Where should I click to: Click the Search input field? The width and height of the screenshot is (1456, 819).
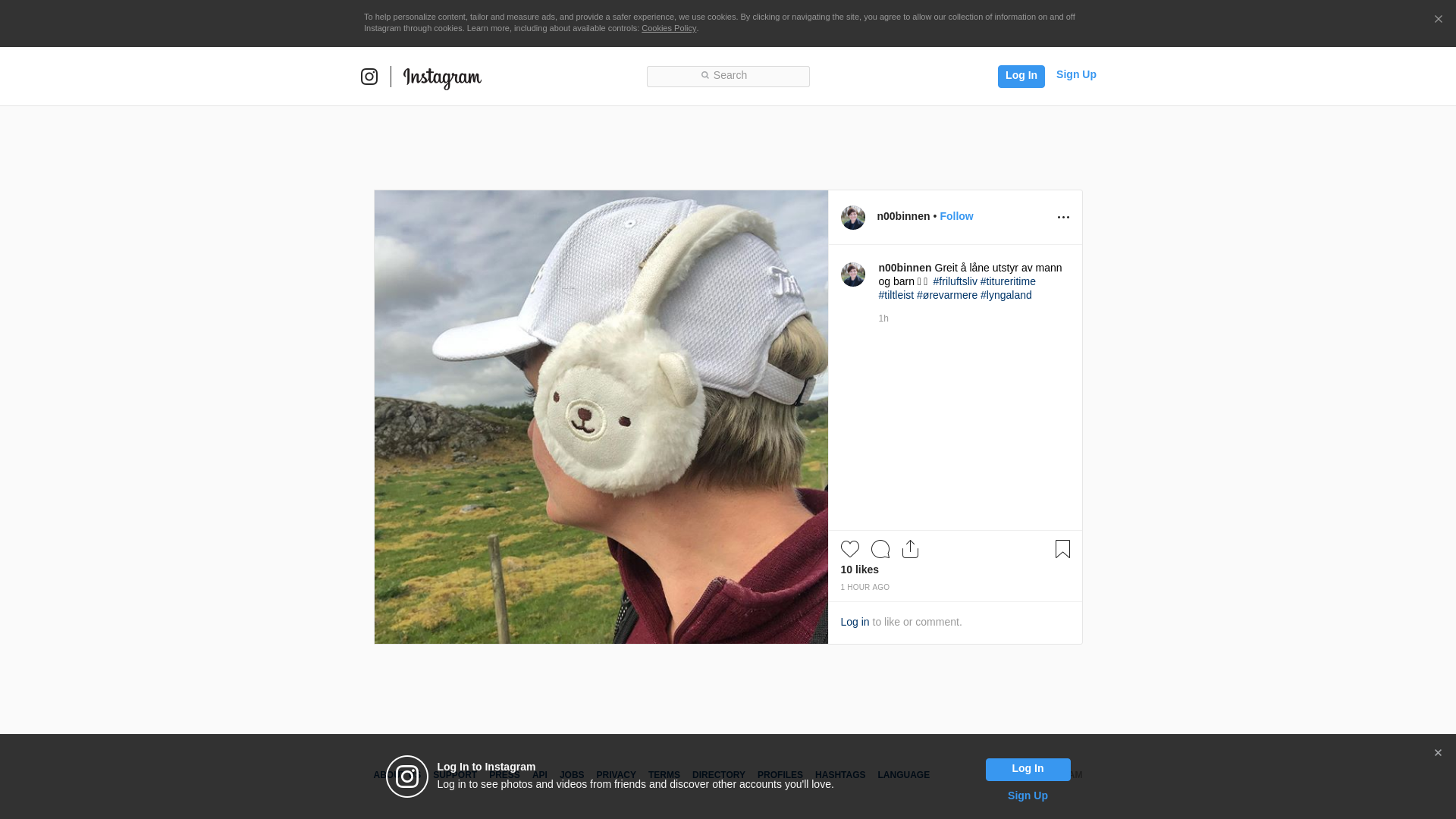(728, 76)
